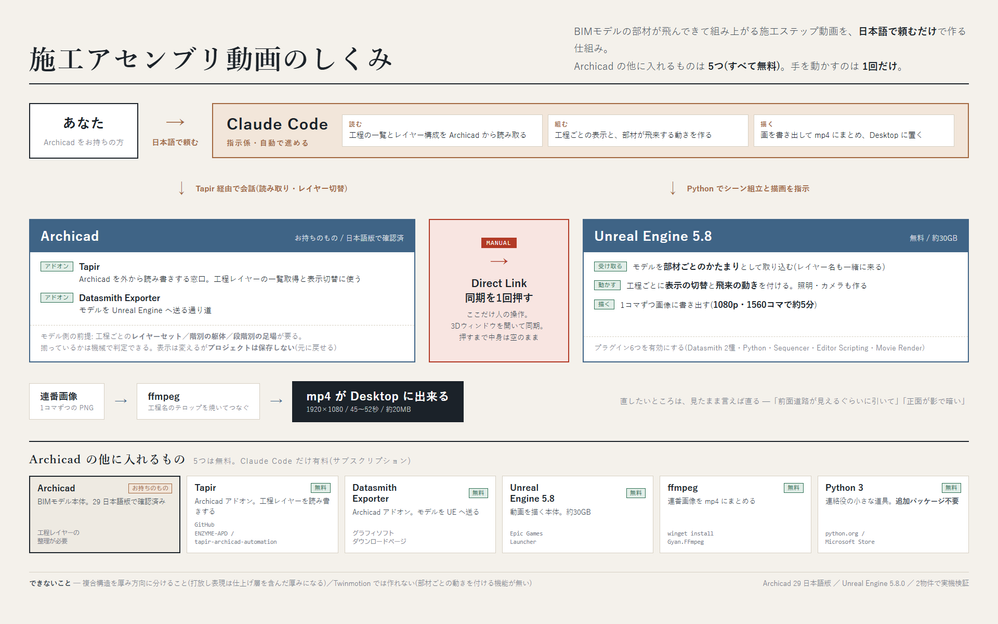Click the dark mp4 が Desktop に出来る box
This screenshot has height=624, width=998.
(x=377, y=401)
